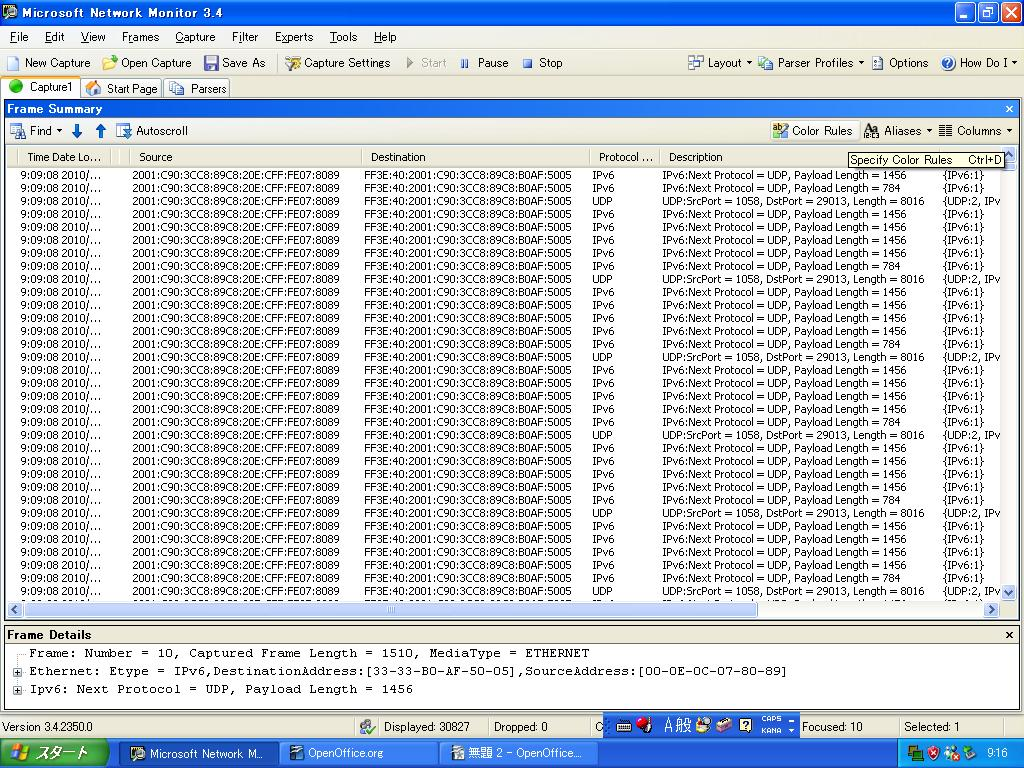Open the Tools menu
Screen dimensions: 1024x768
(x=344, y=37)
